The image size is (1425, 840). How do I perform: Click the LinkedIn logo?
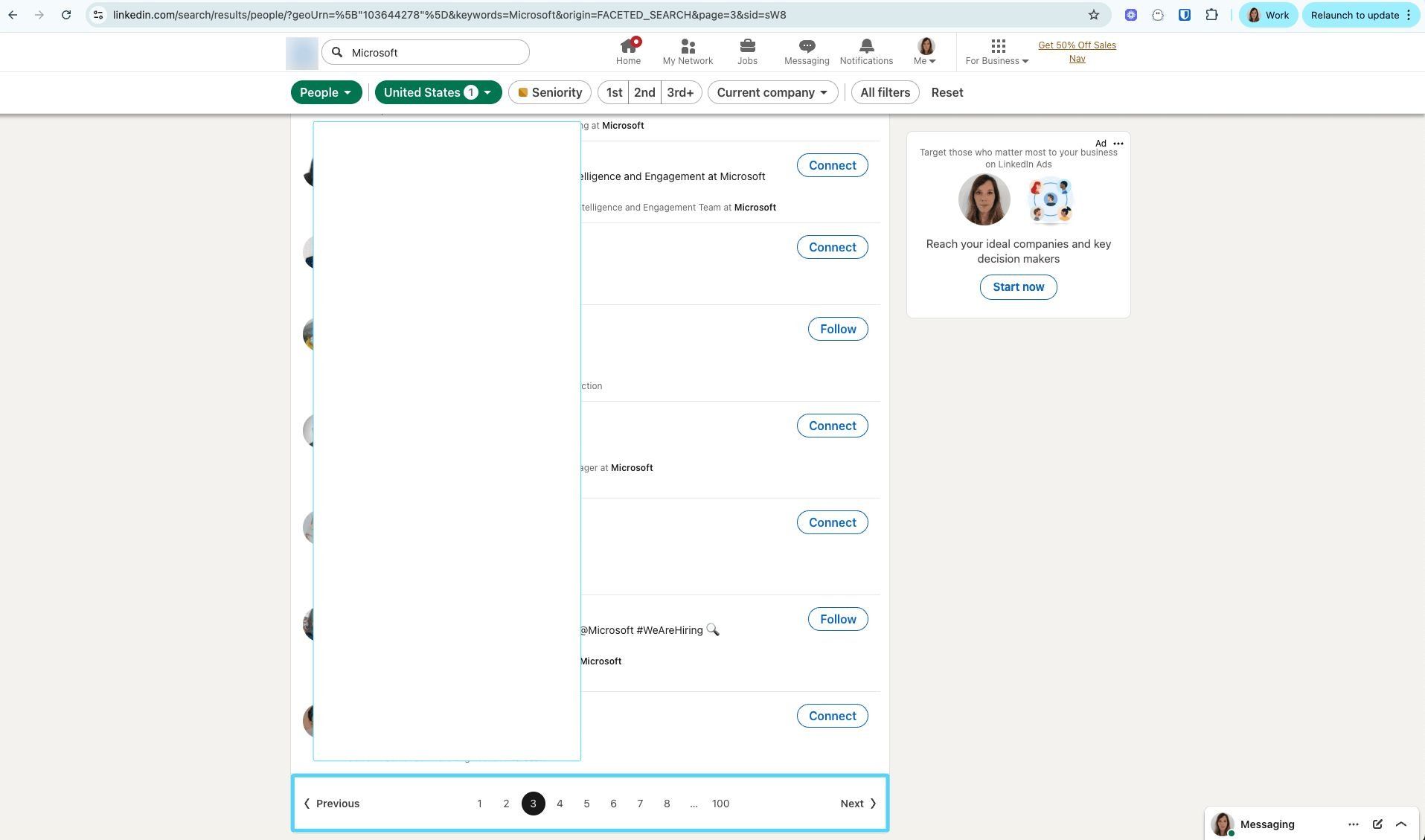[302, 54]
